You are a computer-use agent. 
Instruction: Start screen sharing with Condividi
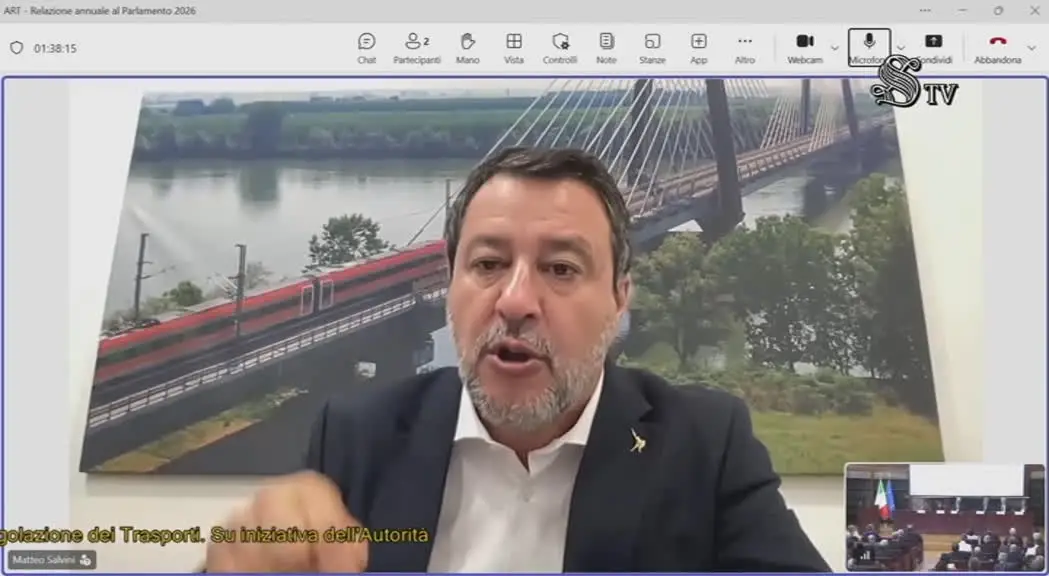point(934,48)
